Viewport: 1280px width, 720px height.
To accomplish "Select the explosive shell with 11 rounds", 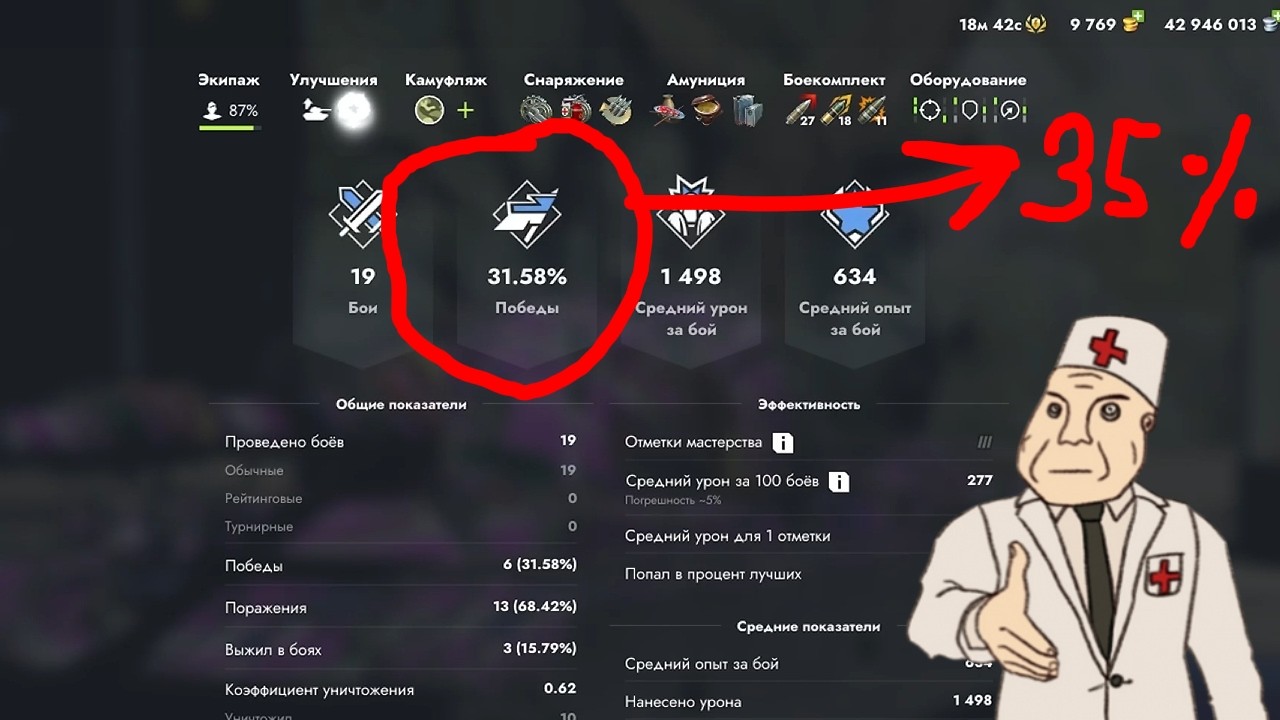I will [x=872, y=110].
